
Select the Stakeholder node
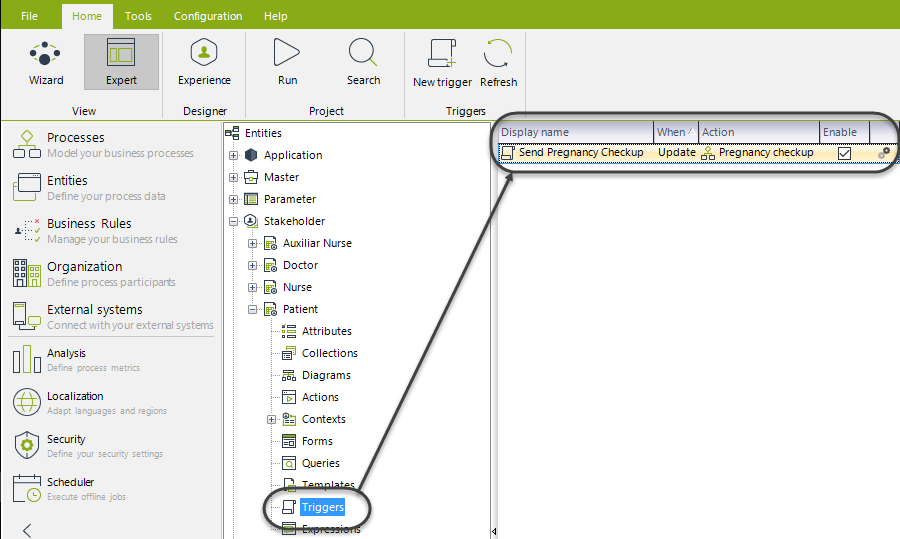click(294, 222)
